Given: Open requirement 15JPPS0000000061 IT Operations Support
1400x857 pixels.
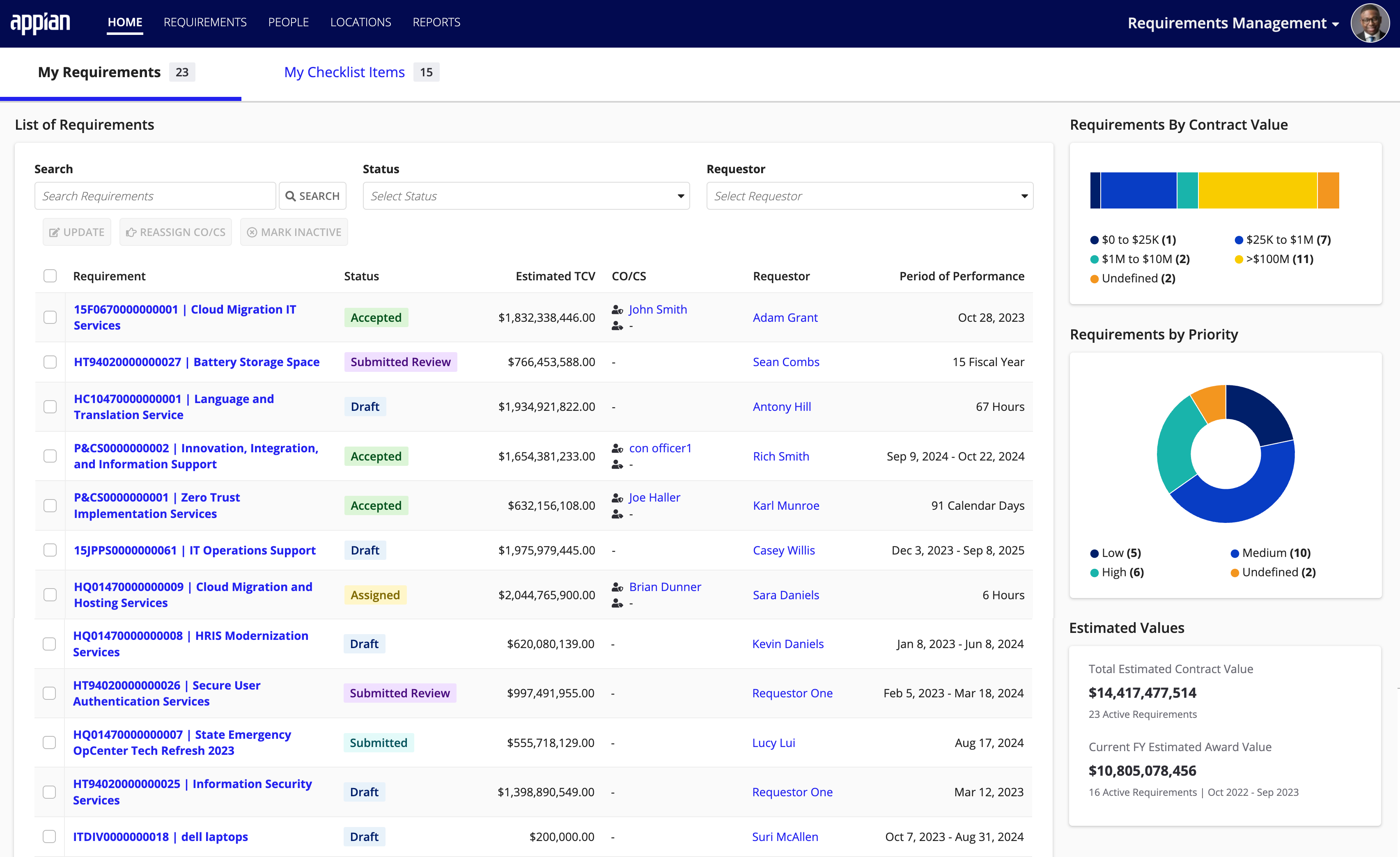Looking at the screenshot, I should pyautogui.click(x=195, y=550).
